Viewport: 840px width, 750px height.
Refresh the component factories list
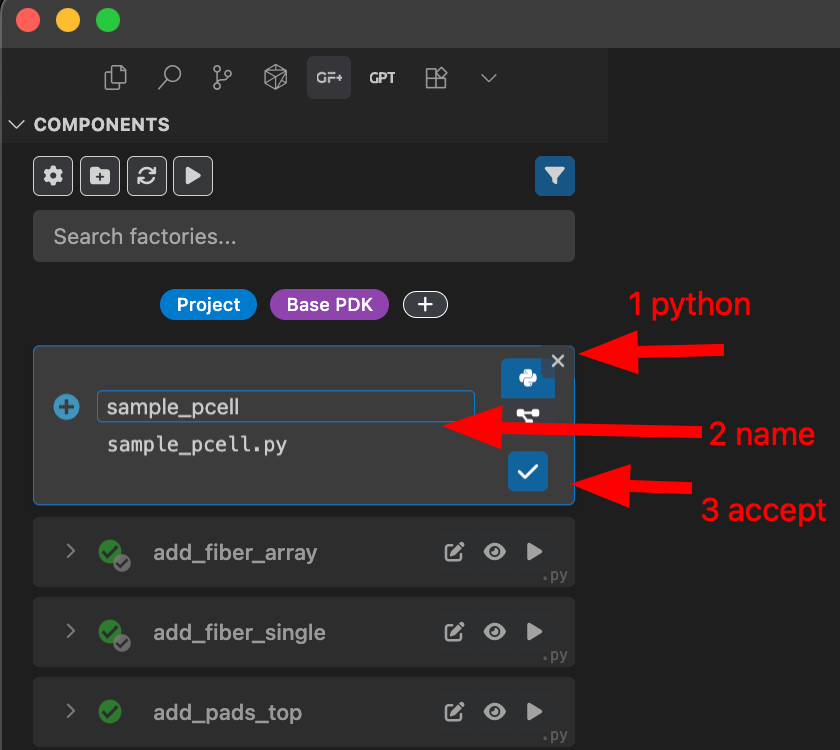click(146, 175)
